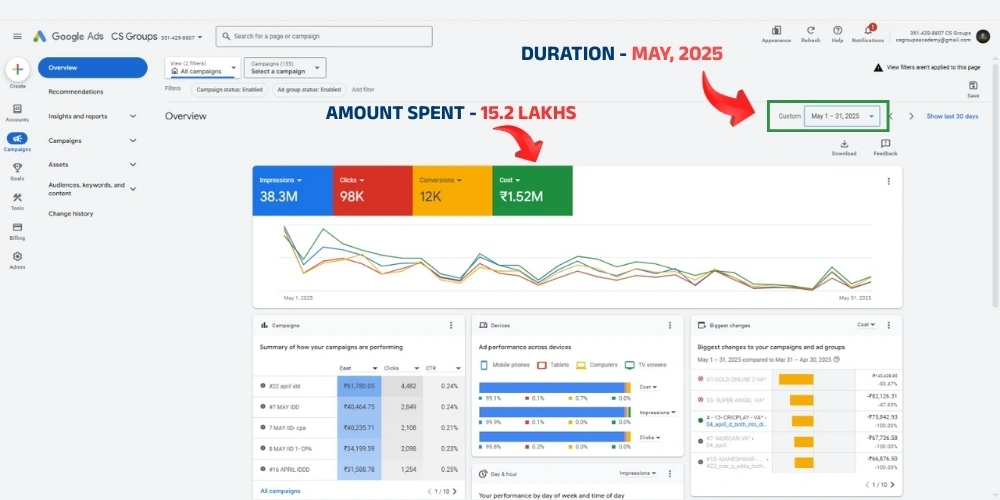Click the Show last 30 days link
The image size is (1000, 500).
pos(952,116)
